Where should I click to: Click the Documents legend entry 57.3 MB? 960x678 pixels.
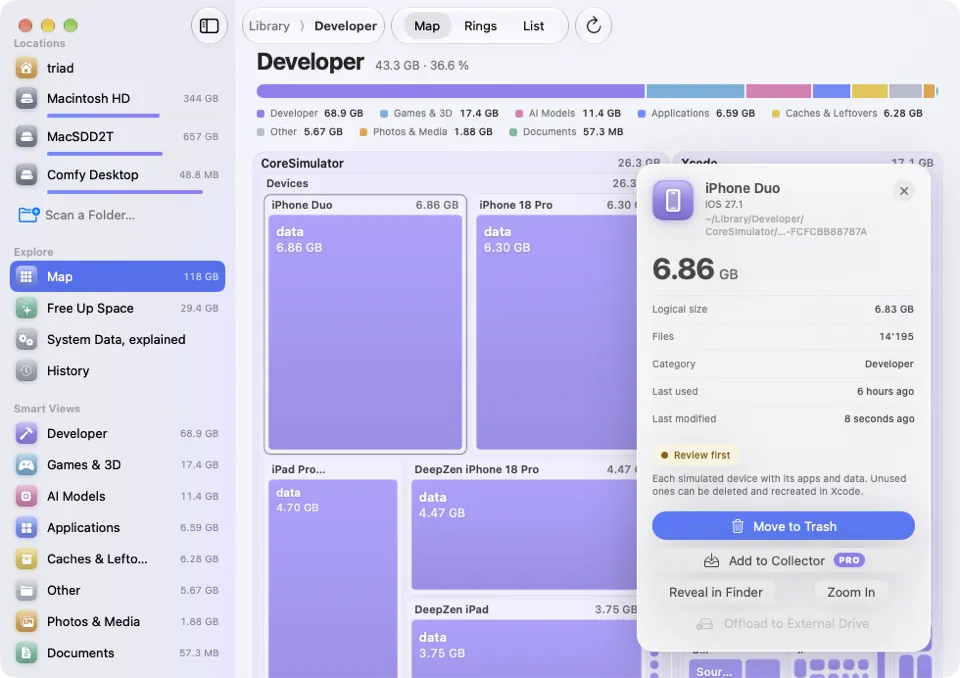[566, 132]
